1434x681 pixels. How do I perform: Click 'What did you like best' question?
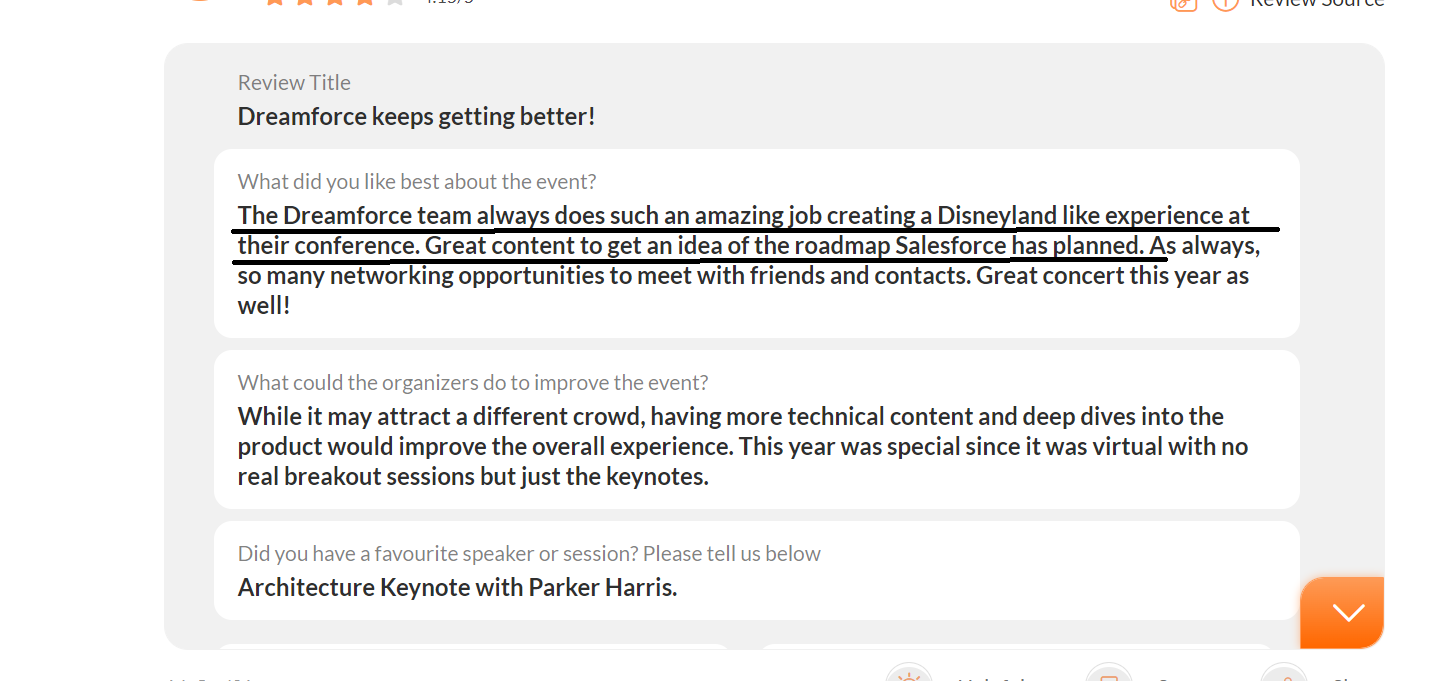coord(417,181)
